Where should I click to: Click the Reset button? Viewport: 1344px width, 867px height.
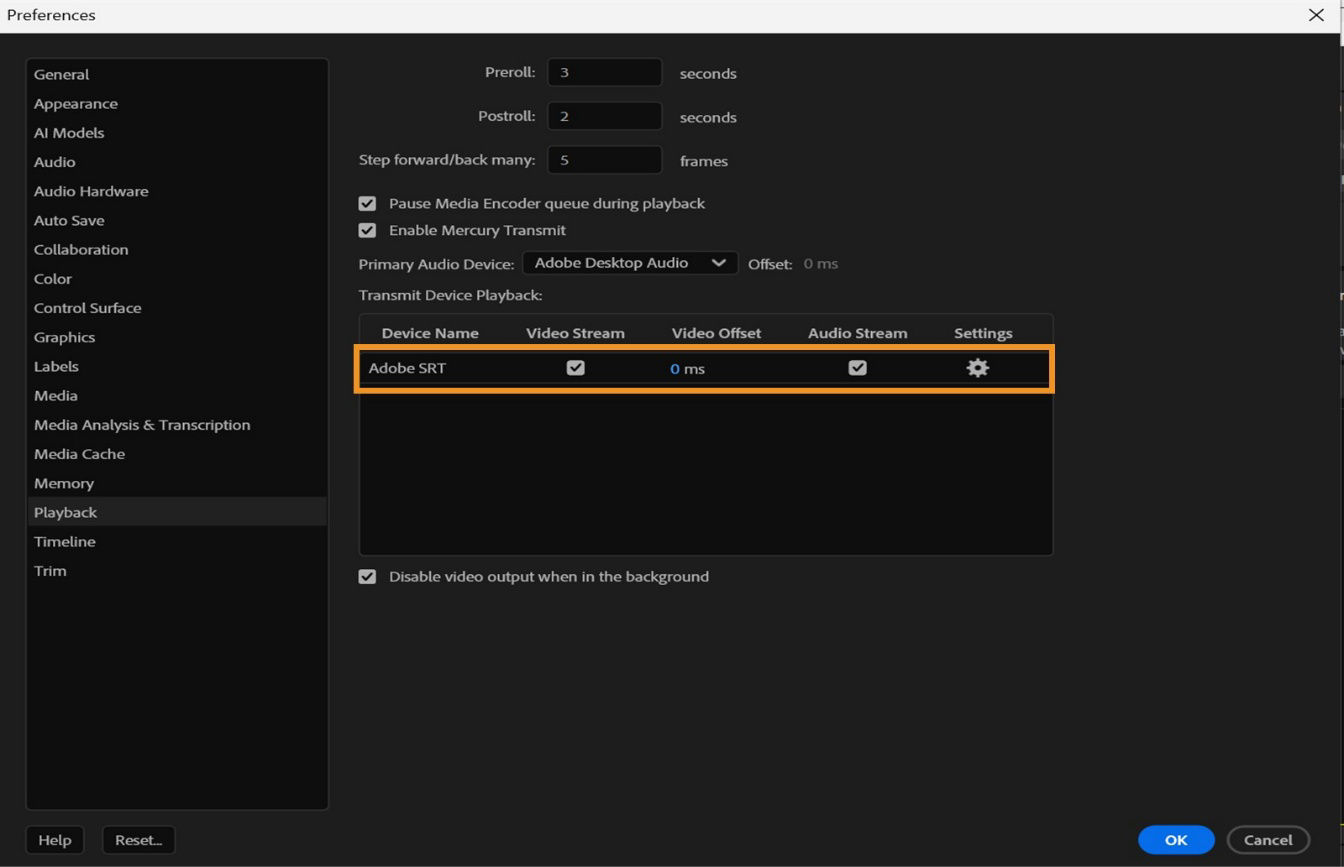pyautogui.click(x=138, y=840)
